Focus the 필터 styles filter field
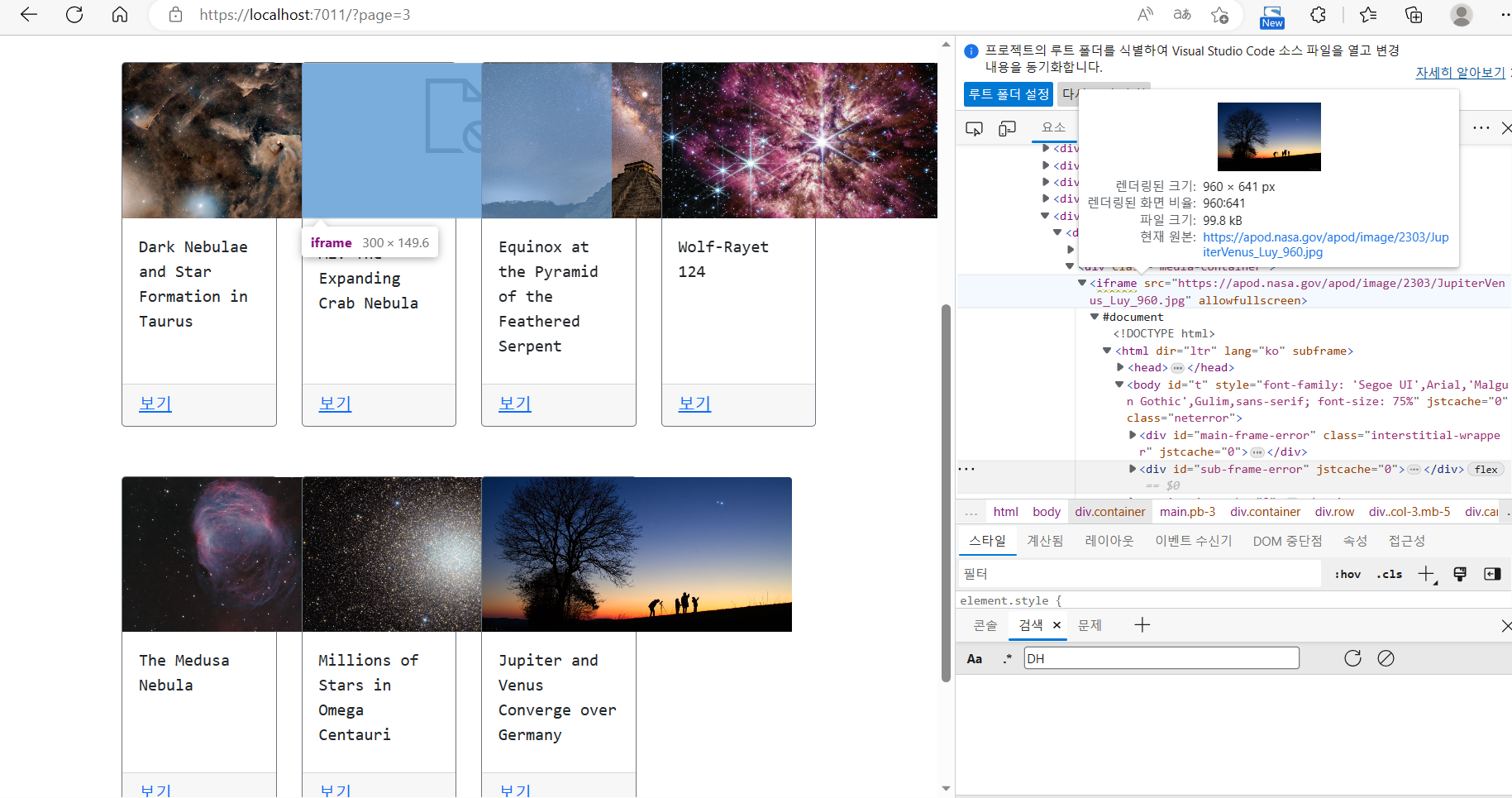Image resolution: width=1512 pixels, height=798 pixels. click(1139, 574)
